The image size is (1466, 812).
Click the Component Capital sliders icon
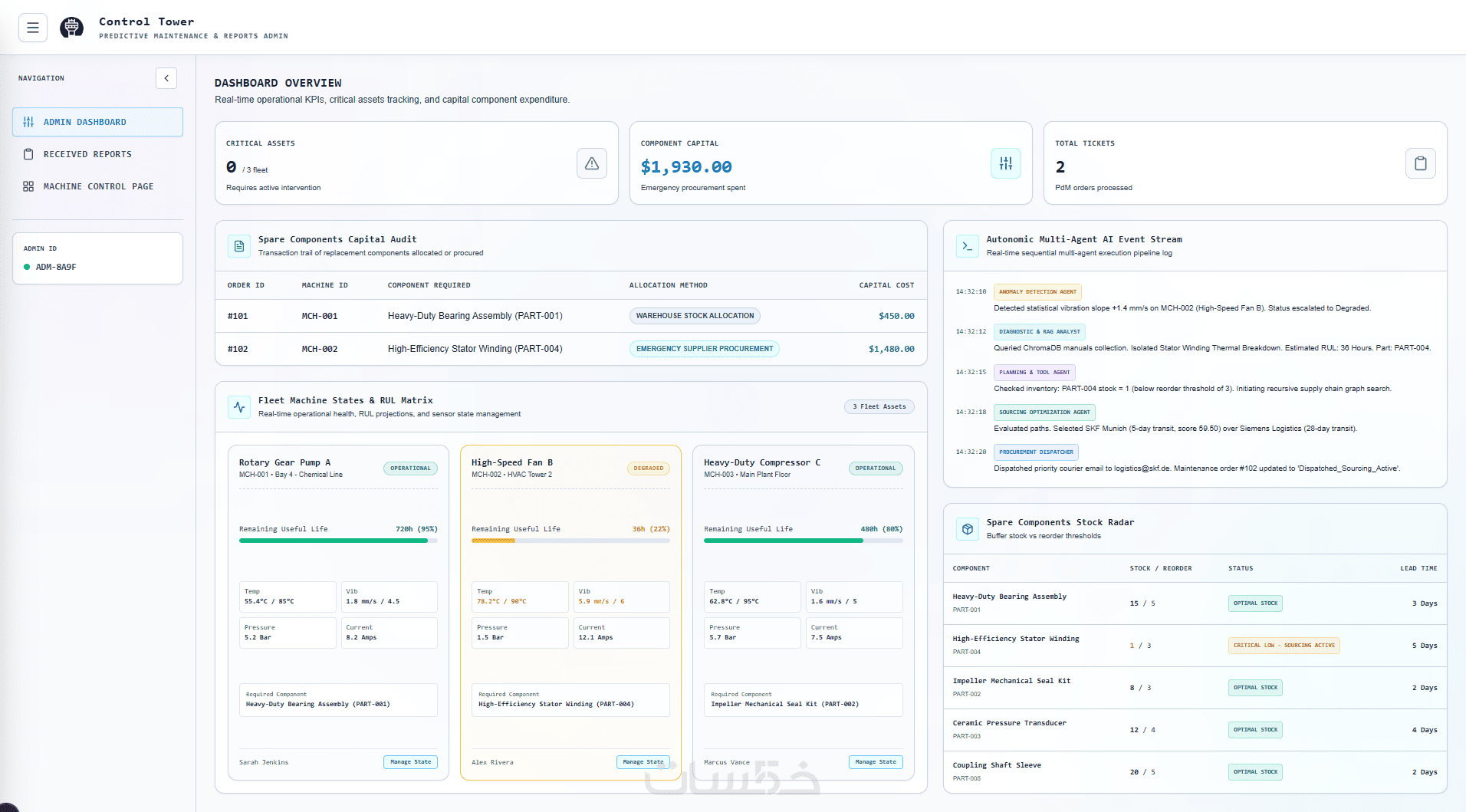click(x=1006, y=163)
